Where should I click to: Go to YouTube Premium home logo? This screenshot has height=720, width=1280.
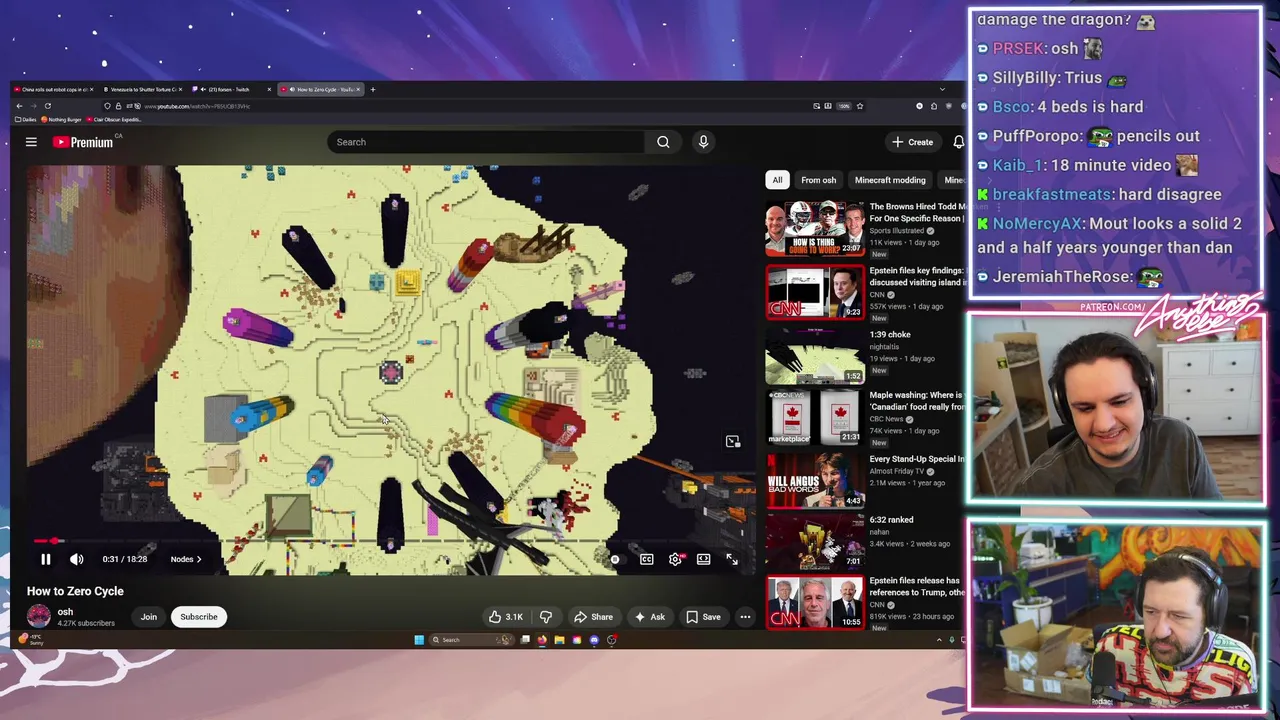tap(84, 142)
